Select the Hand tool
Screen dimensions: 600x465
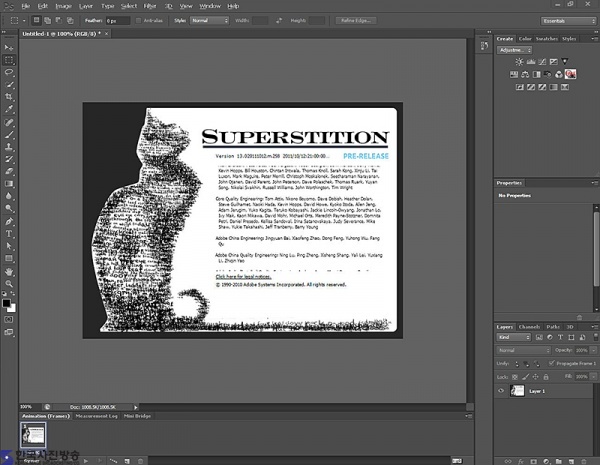coord(8,272)
